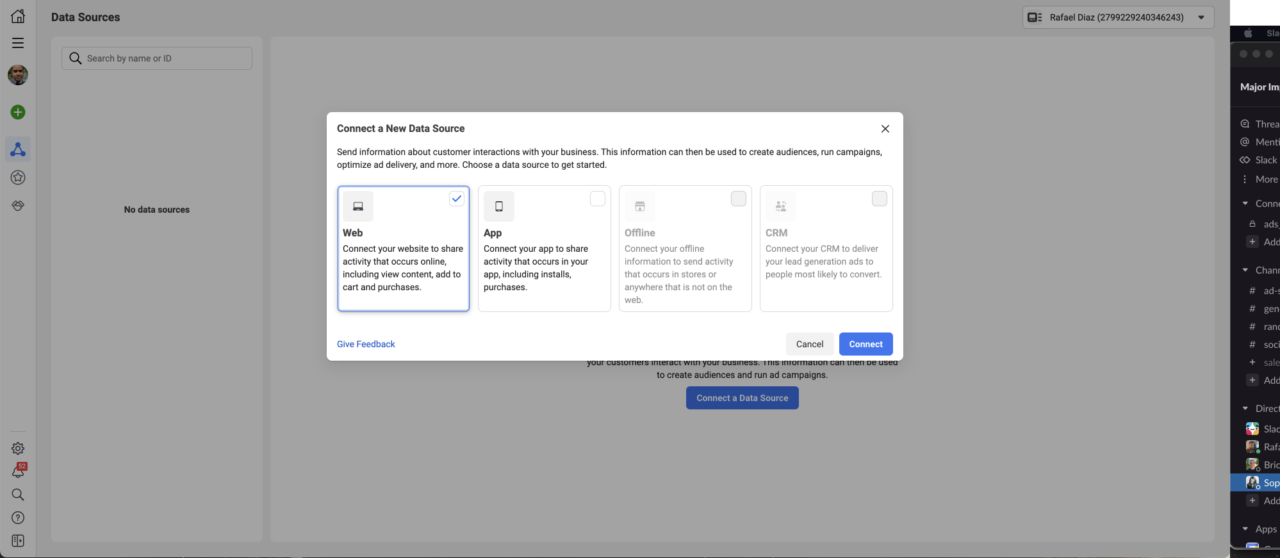Open the hamburger menu in left sidebar
The image size is (1280, 558).
tap(17, 43)
